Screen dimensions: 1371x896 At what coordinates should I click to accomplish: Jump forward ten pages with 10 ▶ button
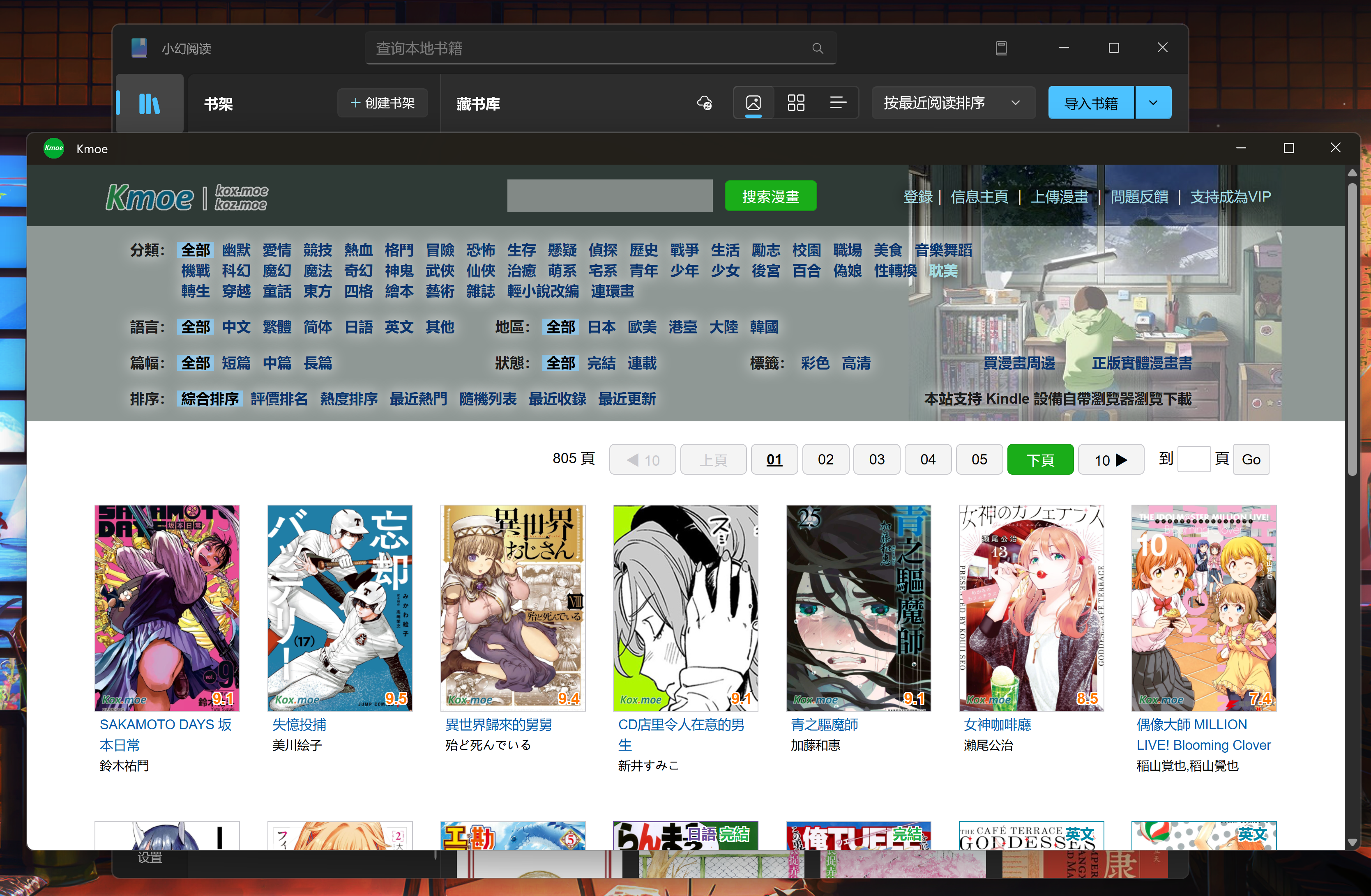click(1111, 459)
